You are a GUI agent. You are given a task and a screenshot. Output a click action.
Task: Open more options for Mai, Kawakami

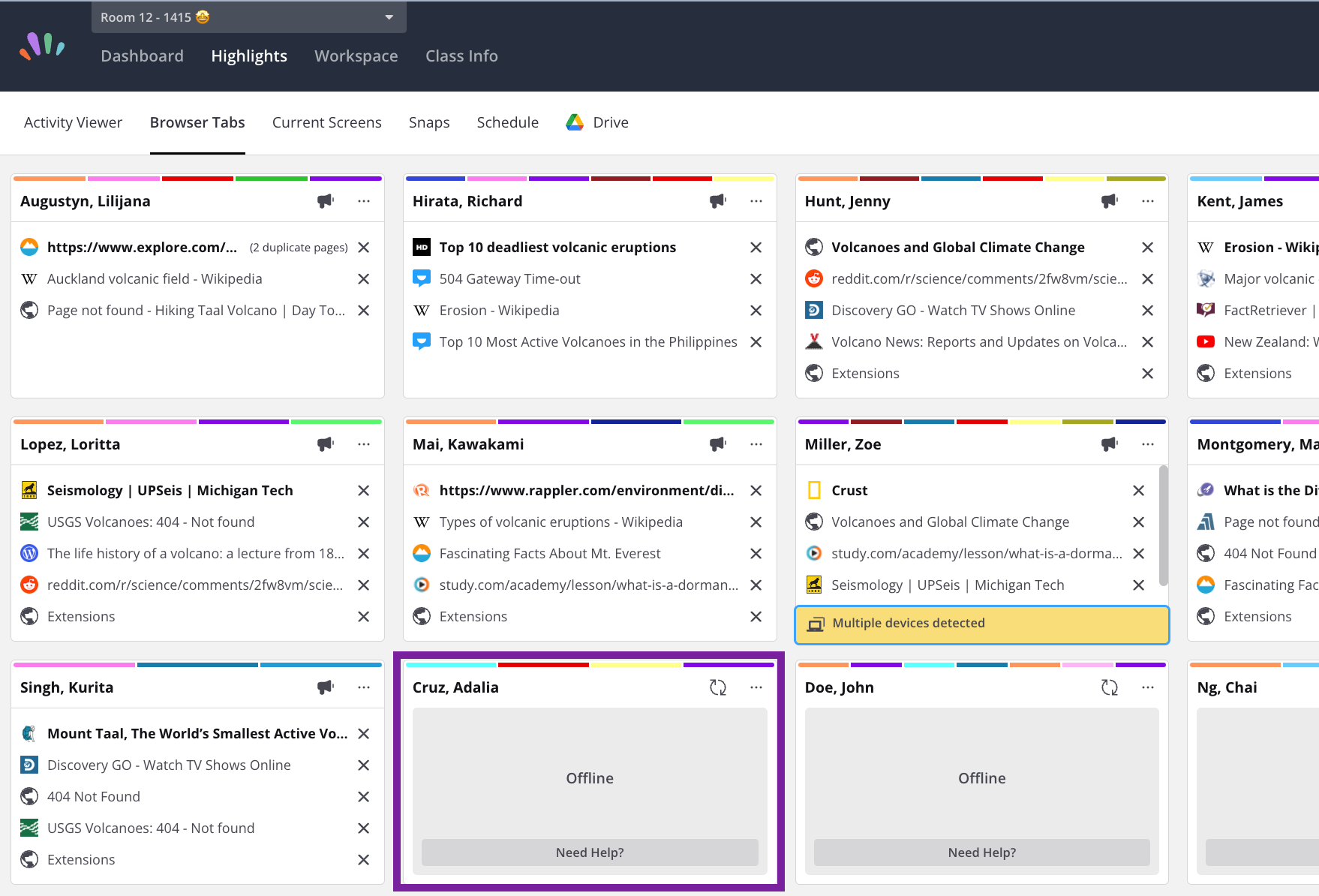756,444
